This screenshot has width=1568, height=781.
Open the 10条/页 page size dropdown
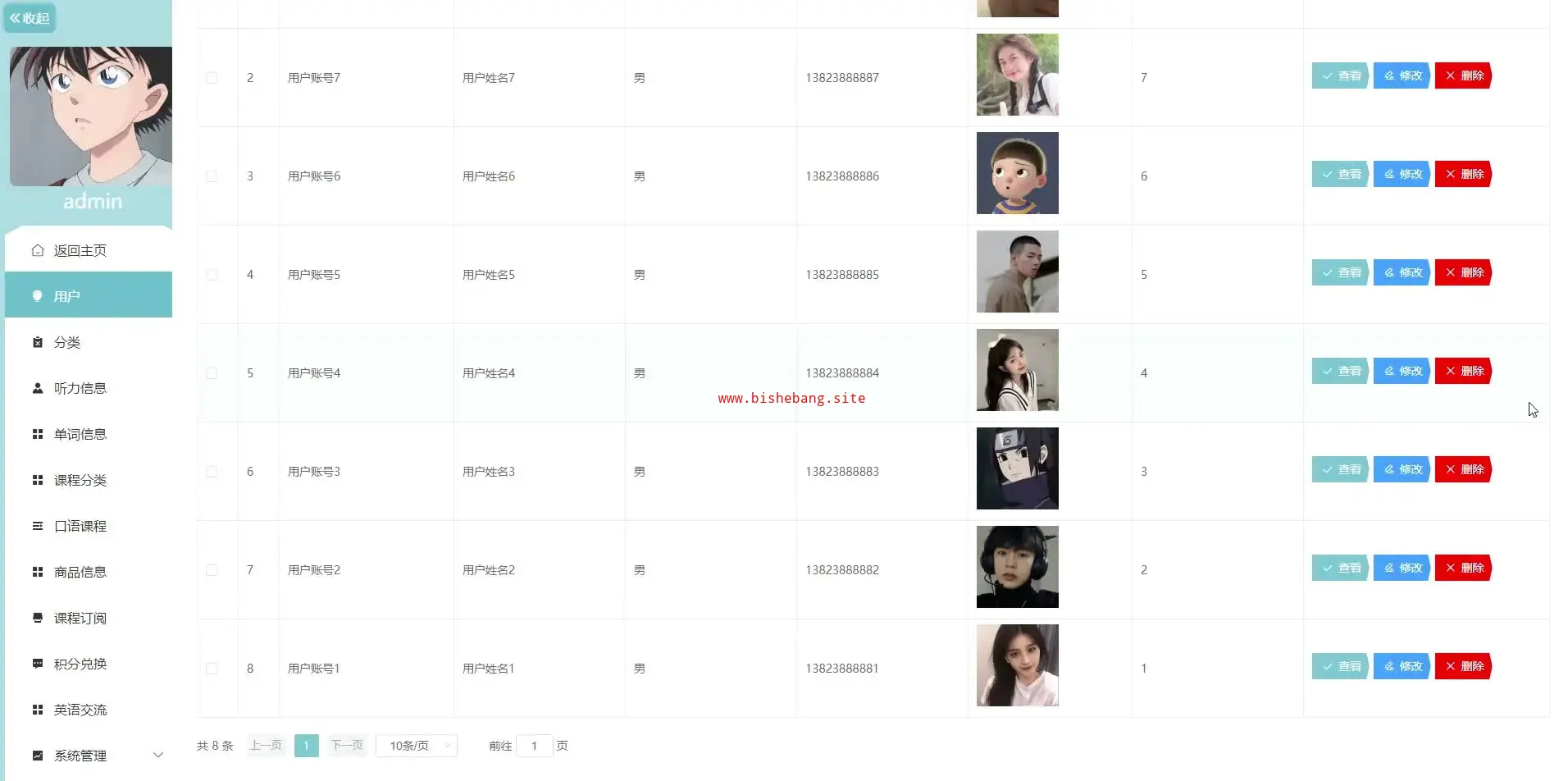pos(417,746)
